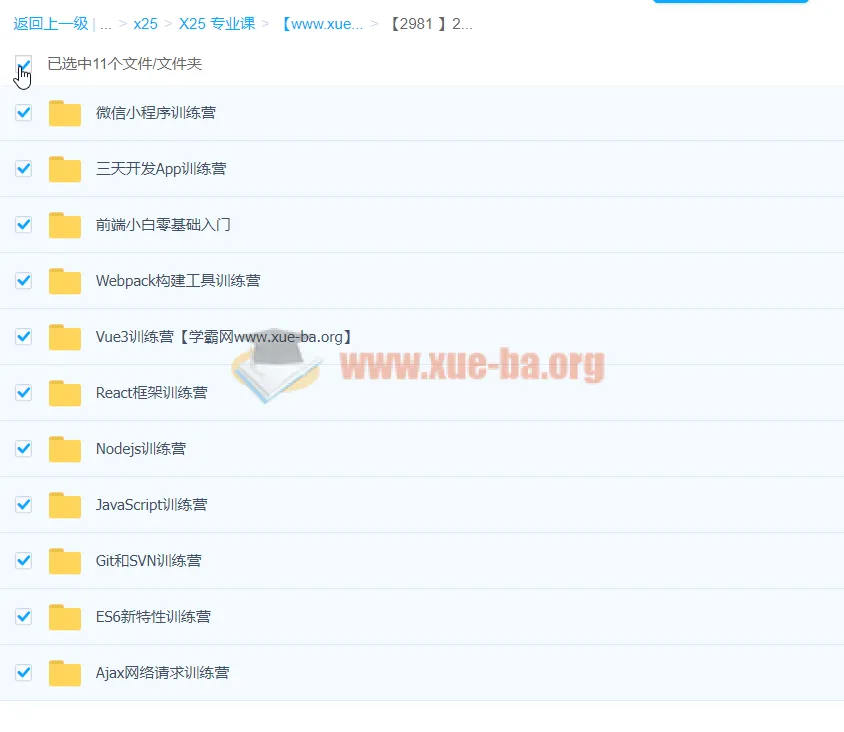Click 返回上一级 to go back
The image size is (844, 732).
(x=50, y=24)
